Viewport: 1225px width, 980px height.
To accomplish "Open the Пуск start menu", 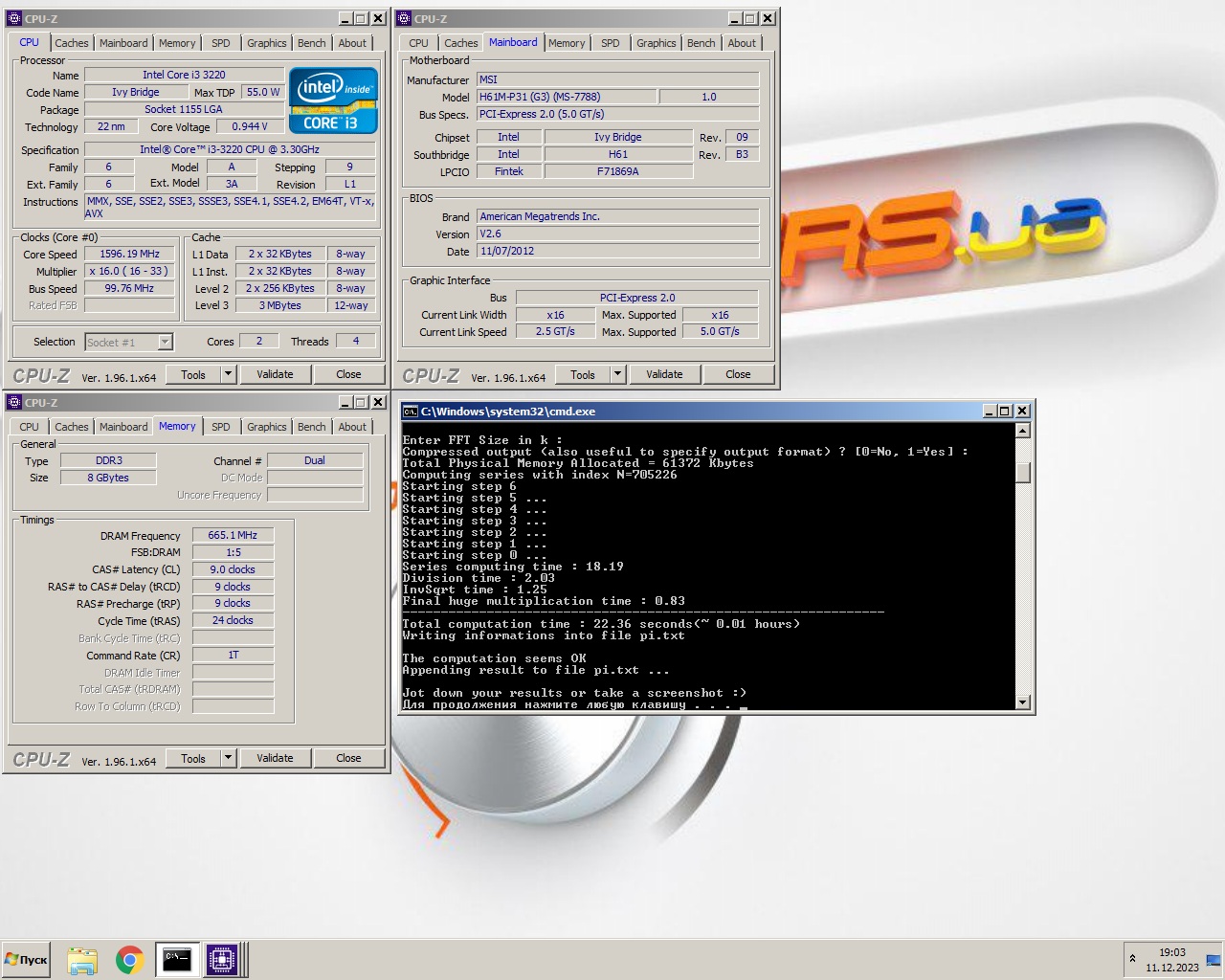I will (x=26, y=960).
